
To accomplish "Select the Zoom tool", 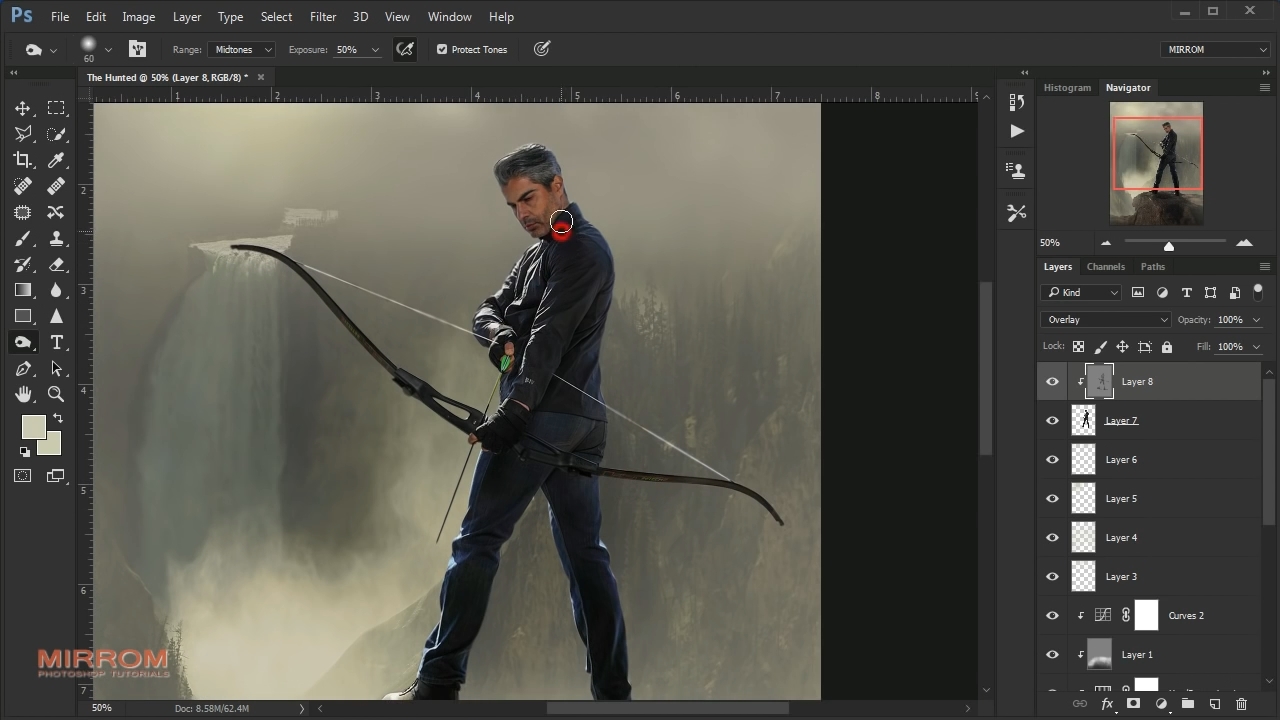I will point(56,394).
